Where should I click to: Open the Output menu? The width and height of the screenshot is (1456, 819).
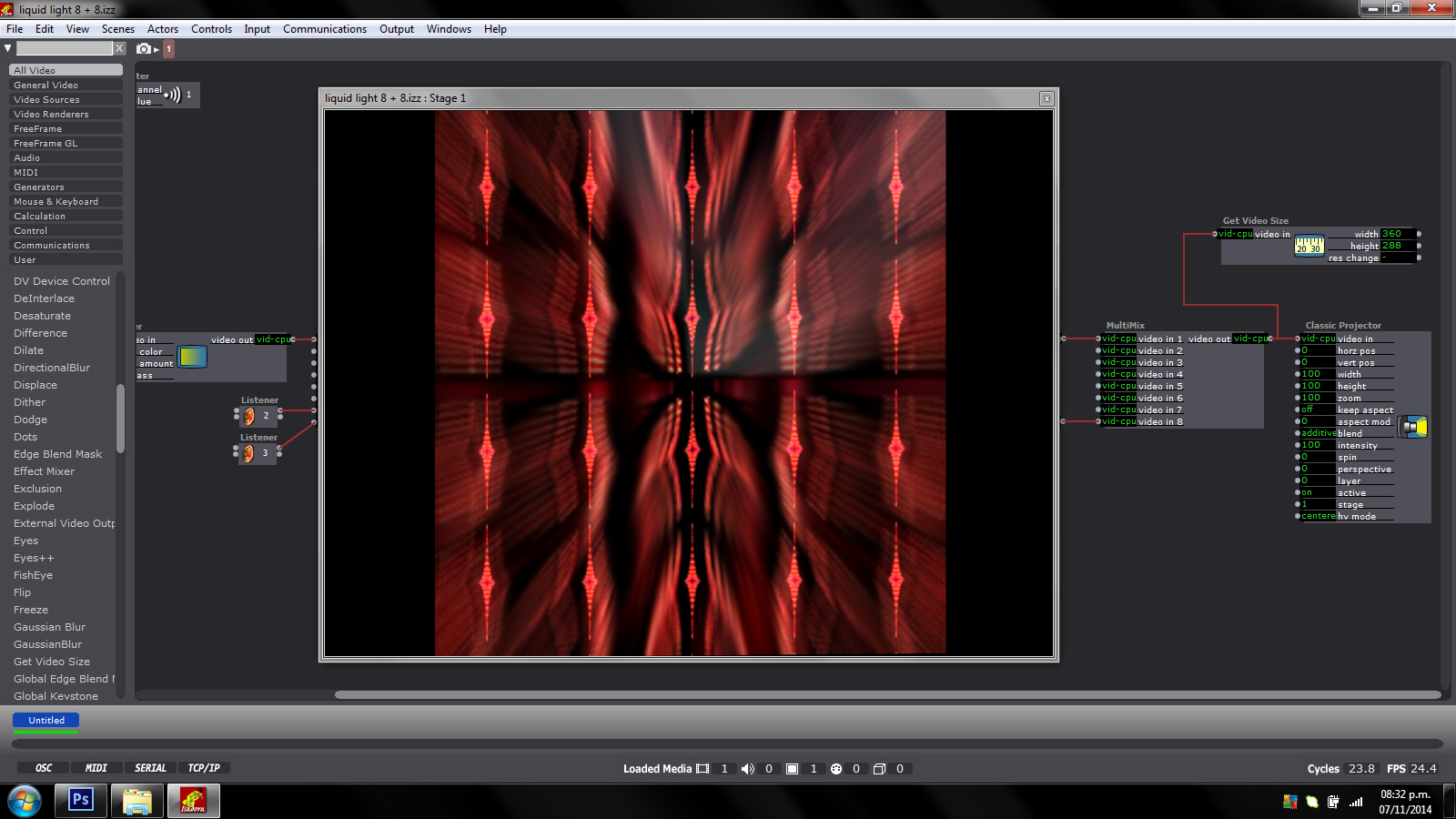(397, 29)
